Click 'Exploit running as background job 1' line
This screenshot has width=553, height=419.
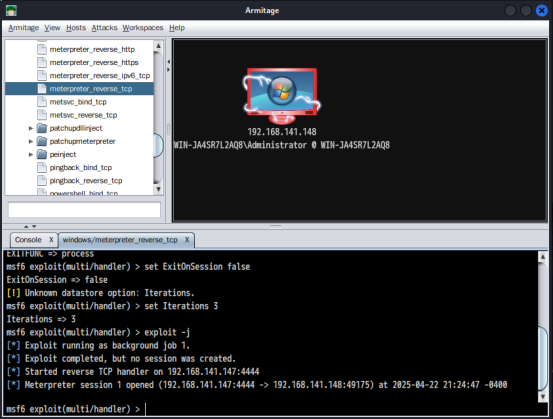(x=98, y=345)
